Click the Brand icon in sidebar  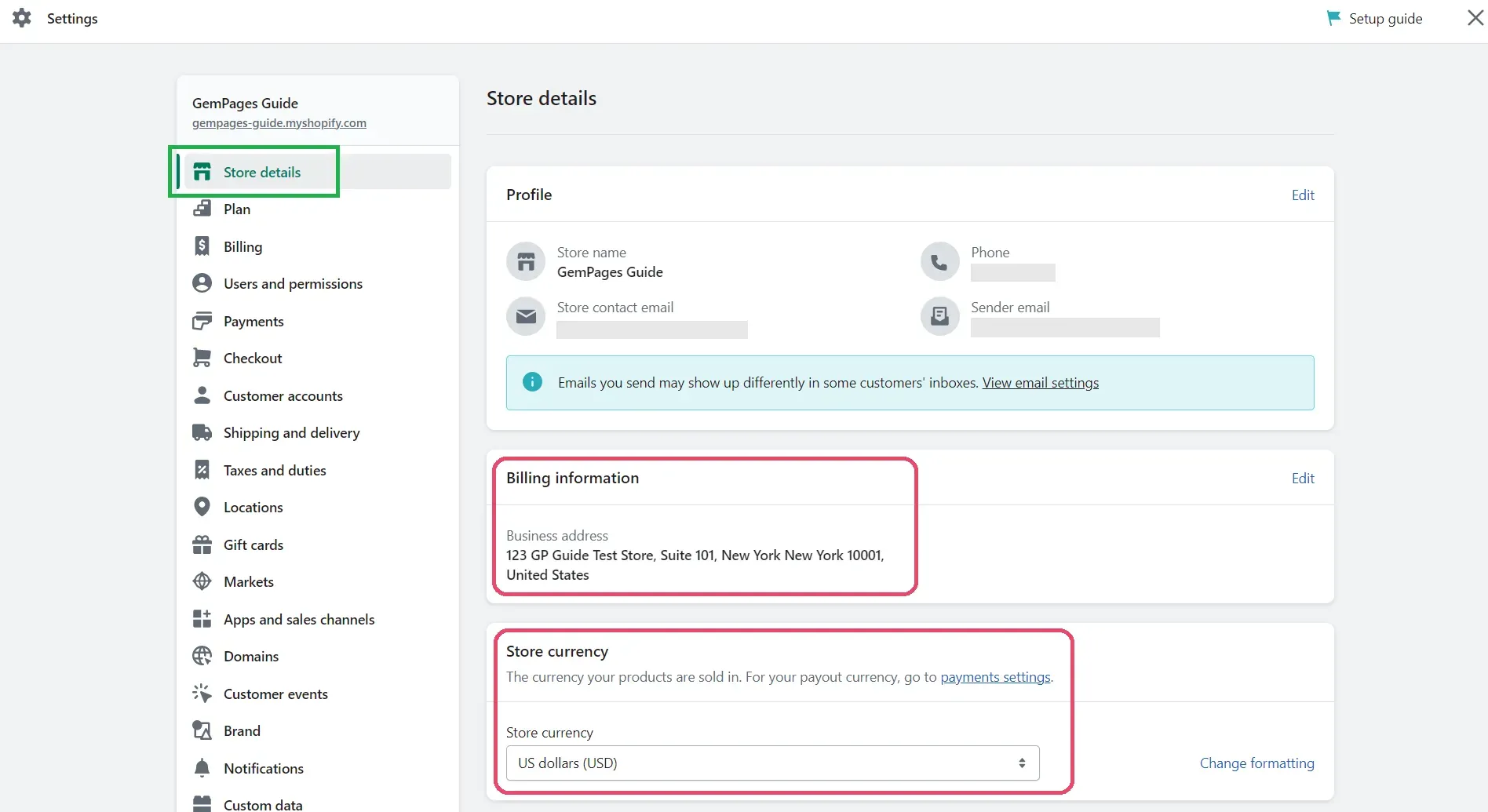pyautogui.click(x=202, y=730)
